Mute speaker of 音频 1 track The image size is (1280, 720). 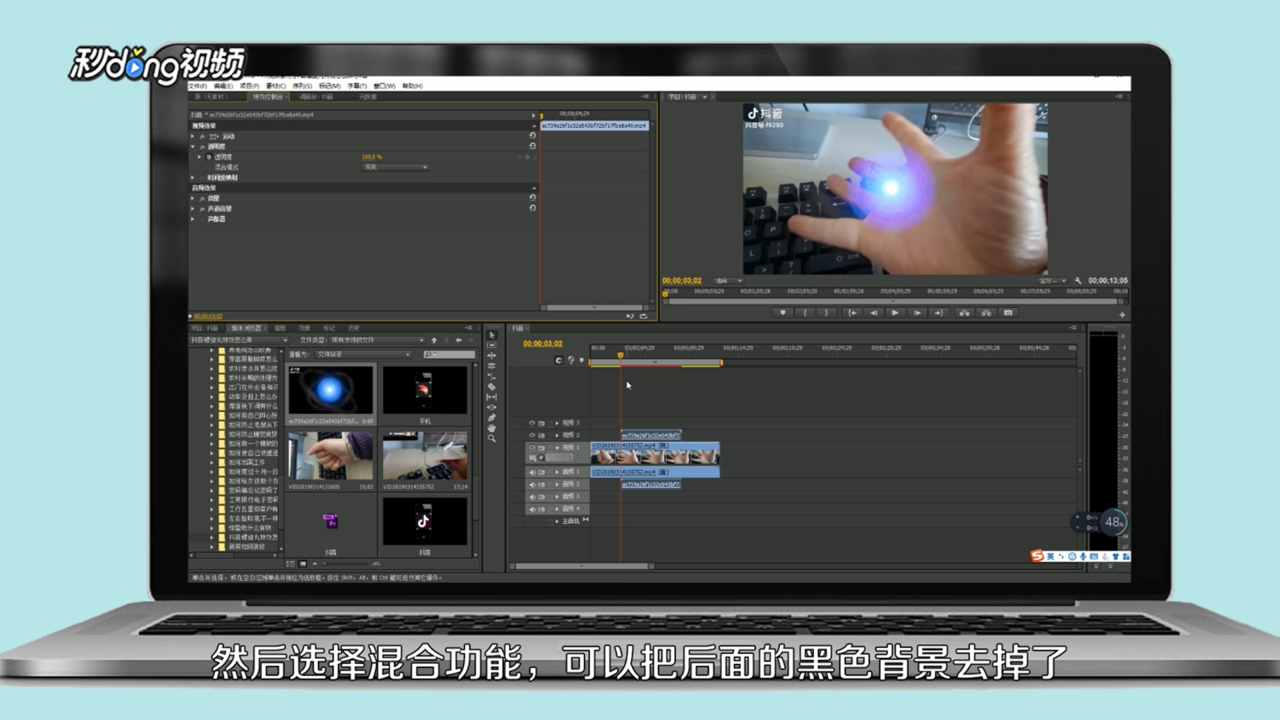(x=532, y=472)
